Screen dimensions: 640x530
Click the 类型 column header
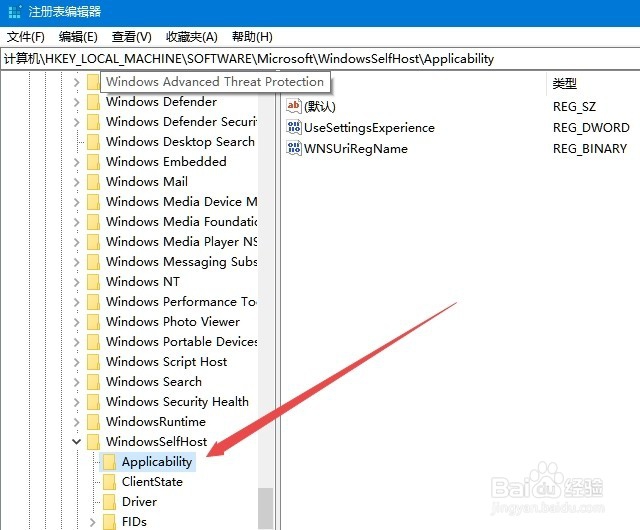[565, 84]
